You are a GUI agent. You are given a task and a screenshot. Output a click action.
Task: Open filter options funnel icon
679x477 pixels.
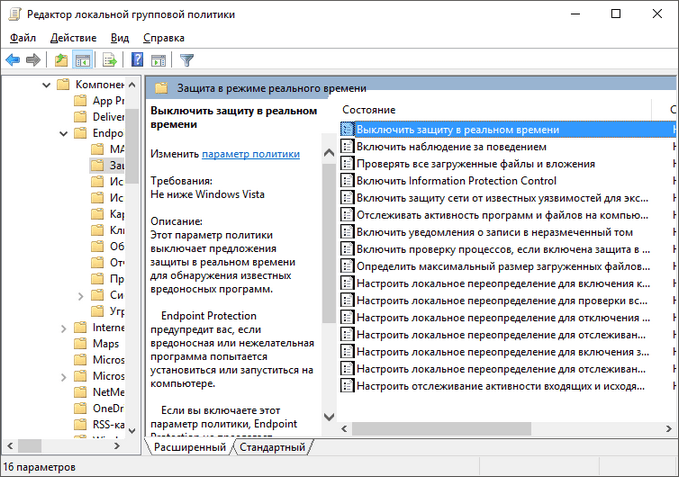[187, 60]
